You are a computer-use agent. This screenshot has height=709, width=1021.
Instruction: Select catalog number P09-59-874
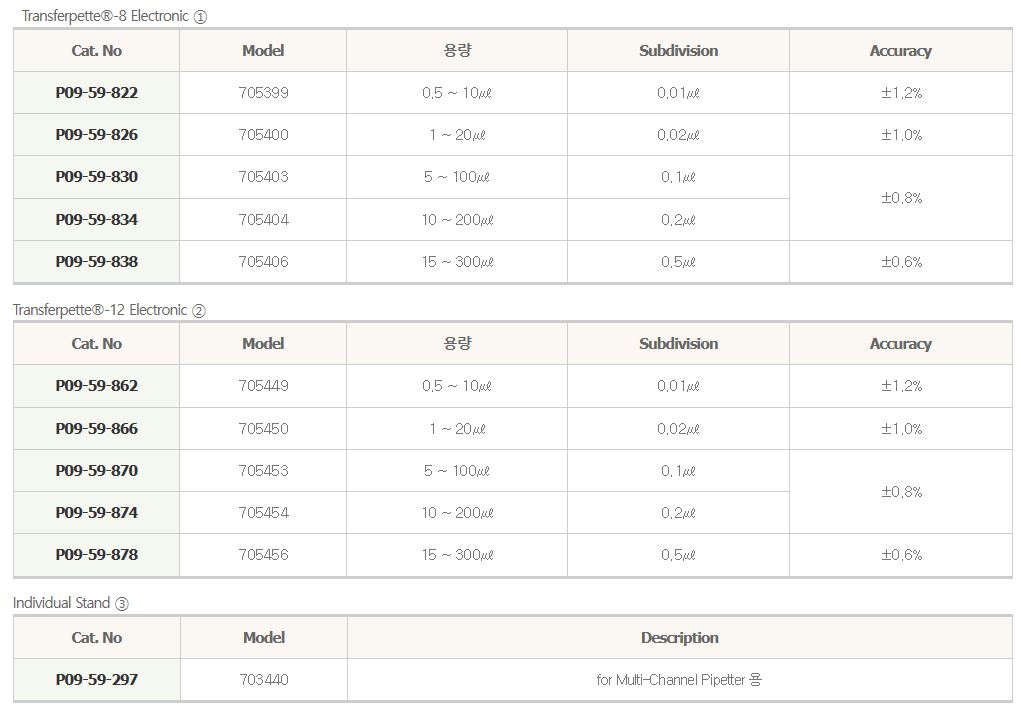97,513
